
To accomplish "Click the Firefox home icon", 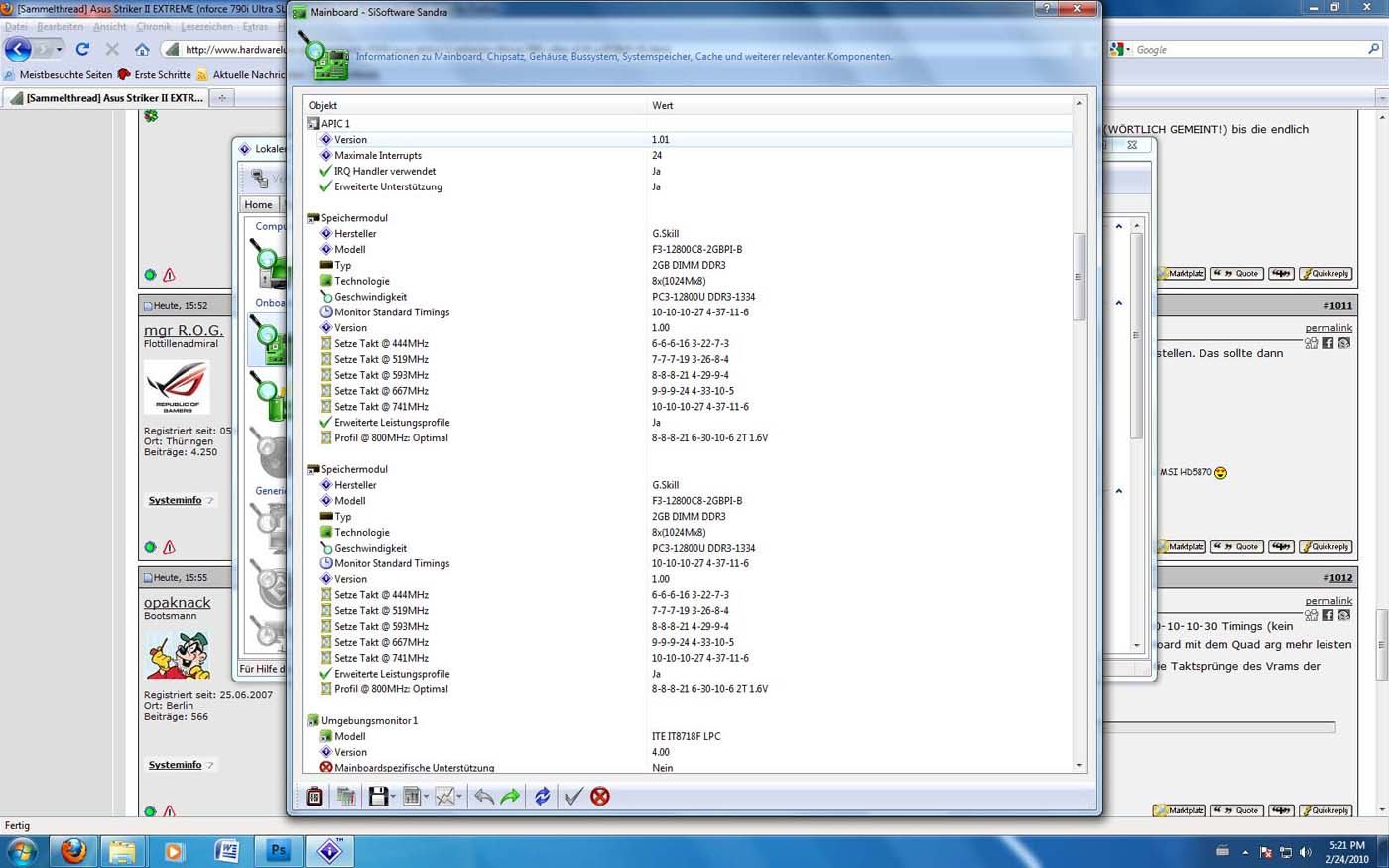I will coord(142,49).
